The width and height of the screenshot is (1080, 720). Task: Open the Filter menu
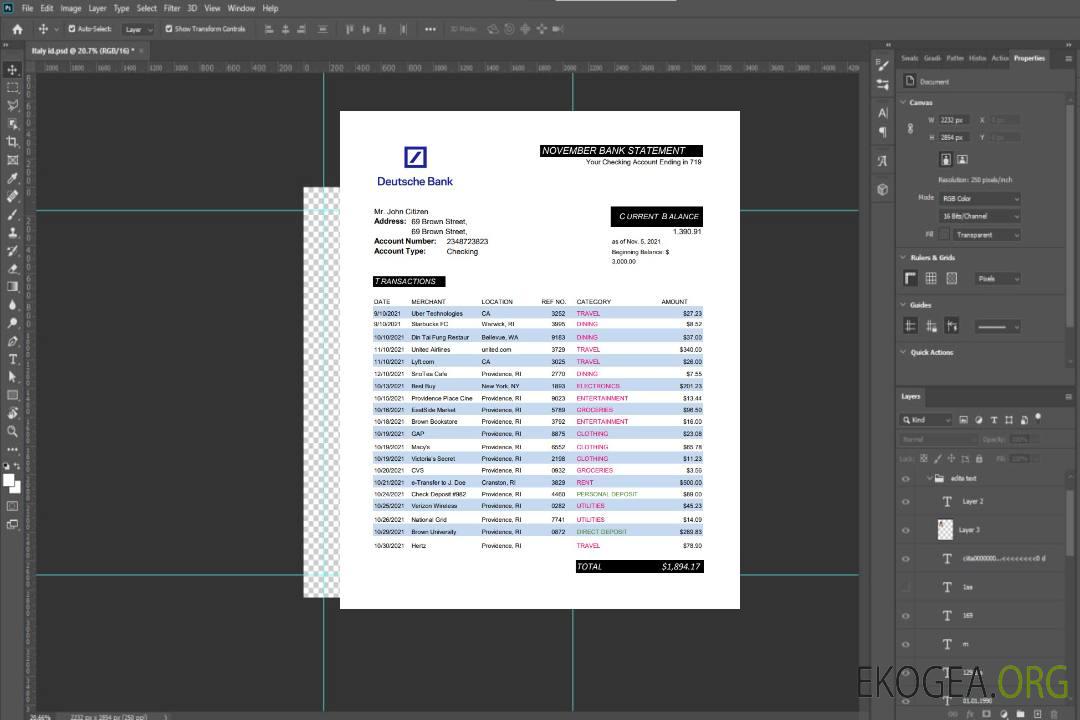pyautogui.click(x=172, y=8)
